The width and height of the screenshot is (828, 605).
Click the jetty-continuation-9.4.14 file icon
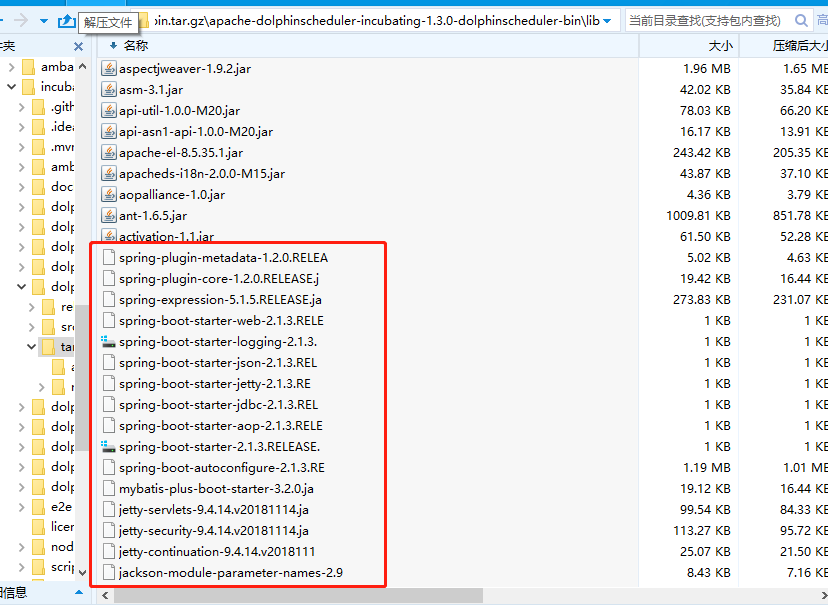(x=109, y=552)
